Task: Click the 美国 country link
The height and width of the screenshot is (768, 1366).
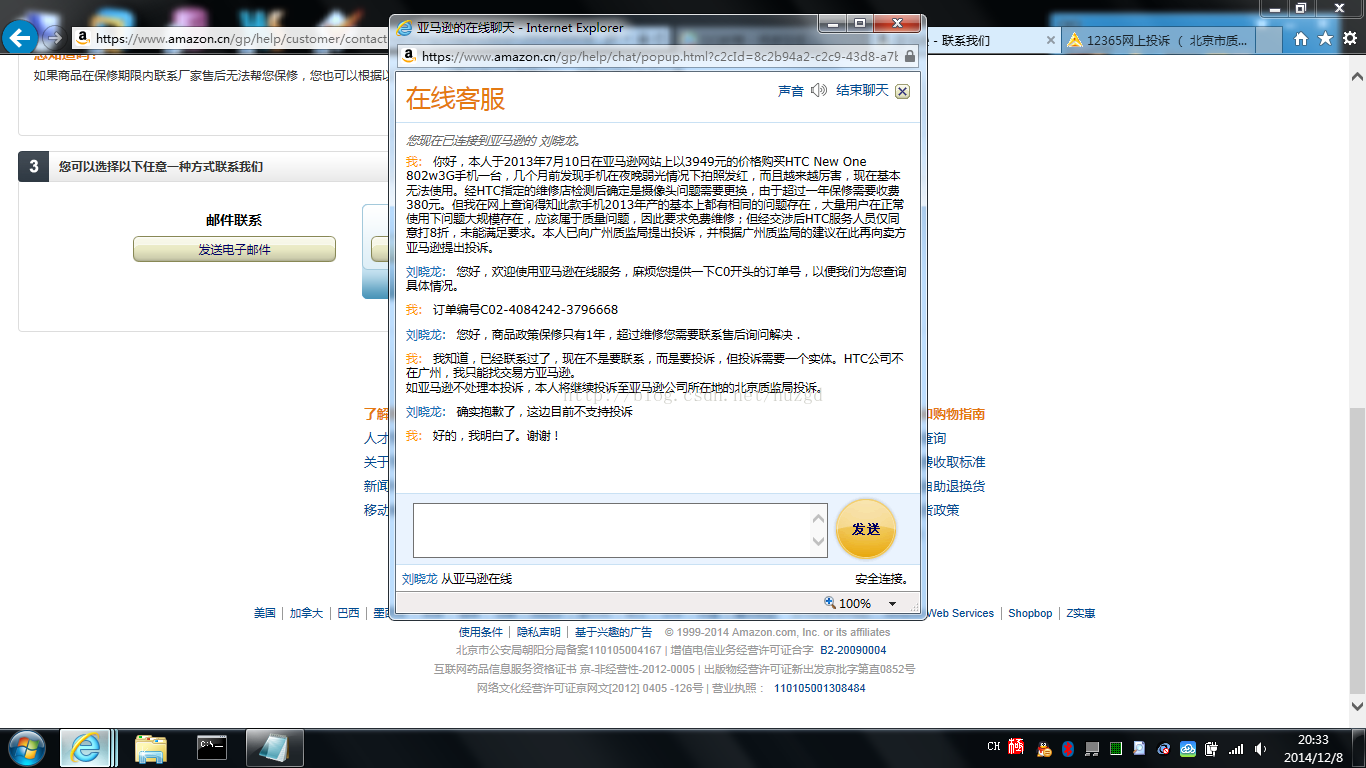Action: click(x=265, y=613)
